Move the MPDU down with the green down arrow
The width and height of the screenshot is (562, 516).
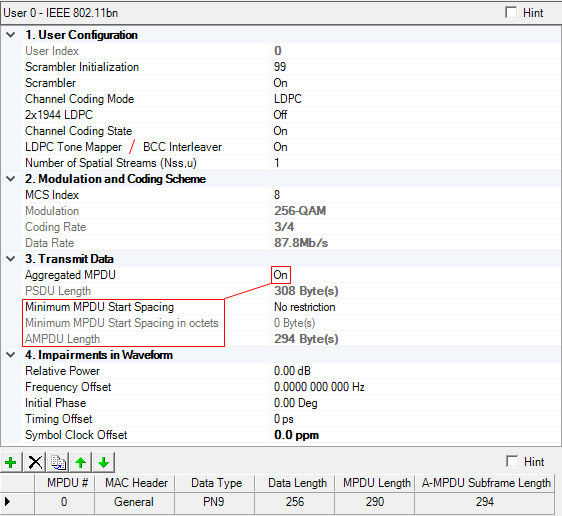104,462
